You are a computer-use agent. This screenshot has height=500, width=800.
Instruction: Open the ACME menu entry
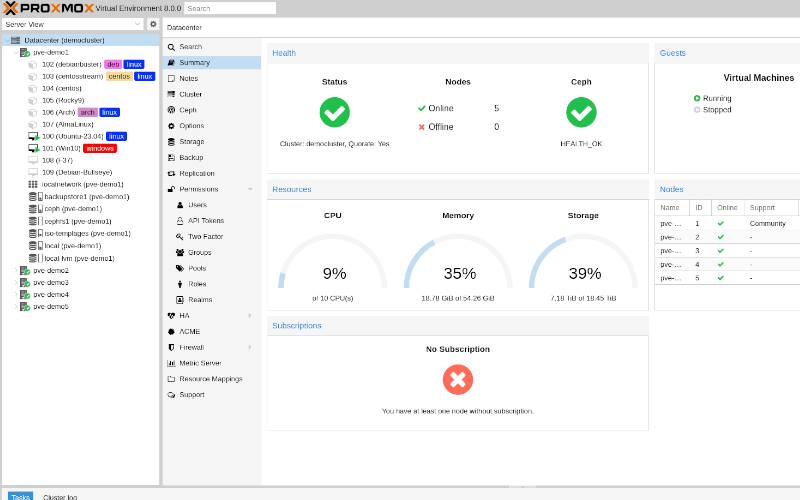212,332
